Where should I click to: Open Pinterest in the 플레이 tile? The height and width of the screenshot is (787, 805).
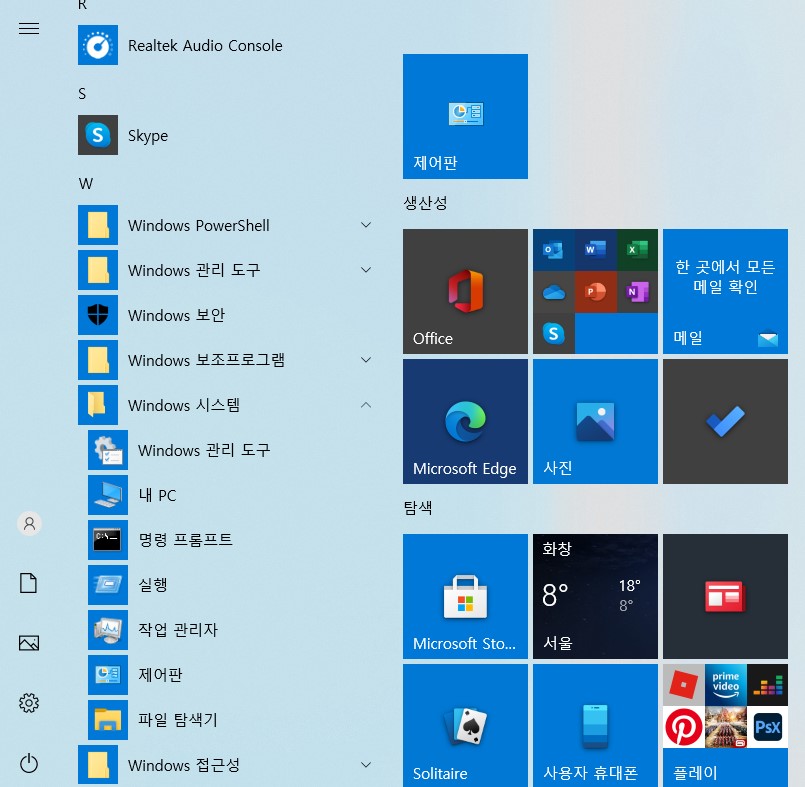click(683, 727)
